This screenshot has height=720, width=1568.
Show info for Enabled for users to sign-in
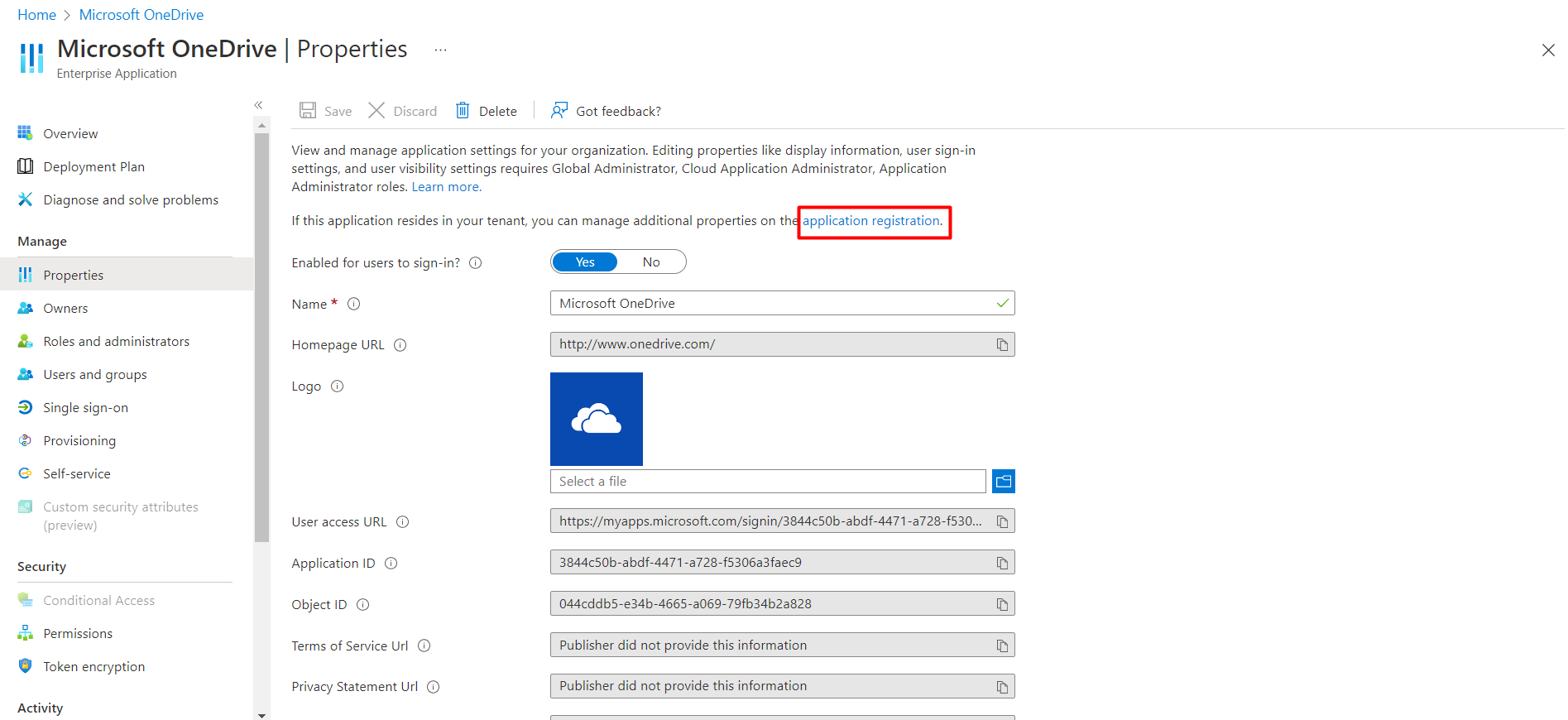[x=476, y=263]
